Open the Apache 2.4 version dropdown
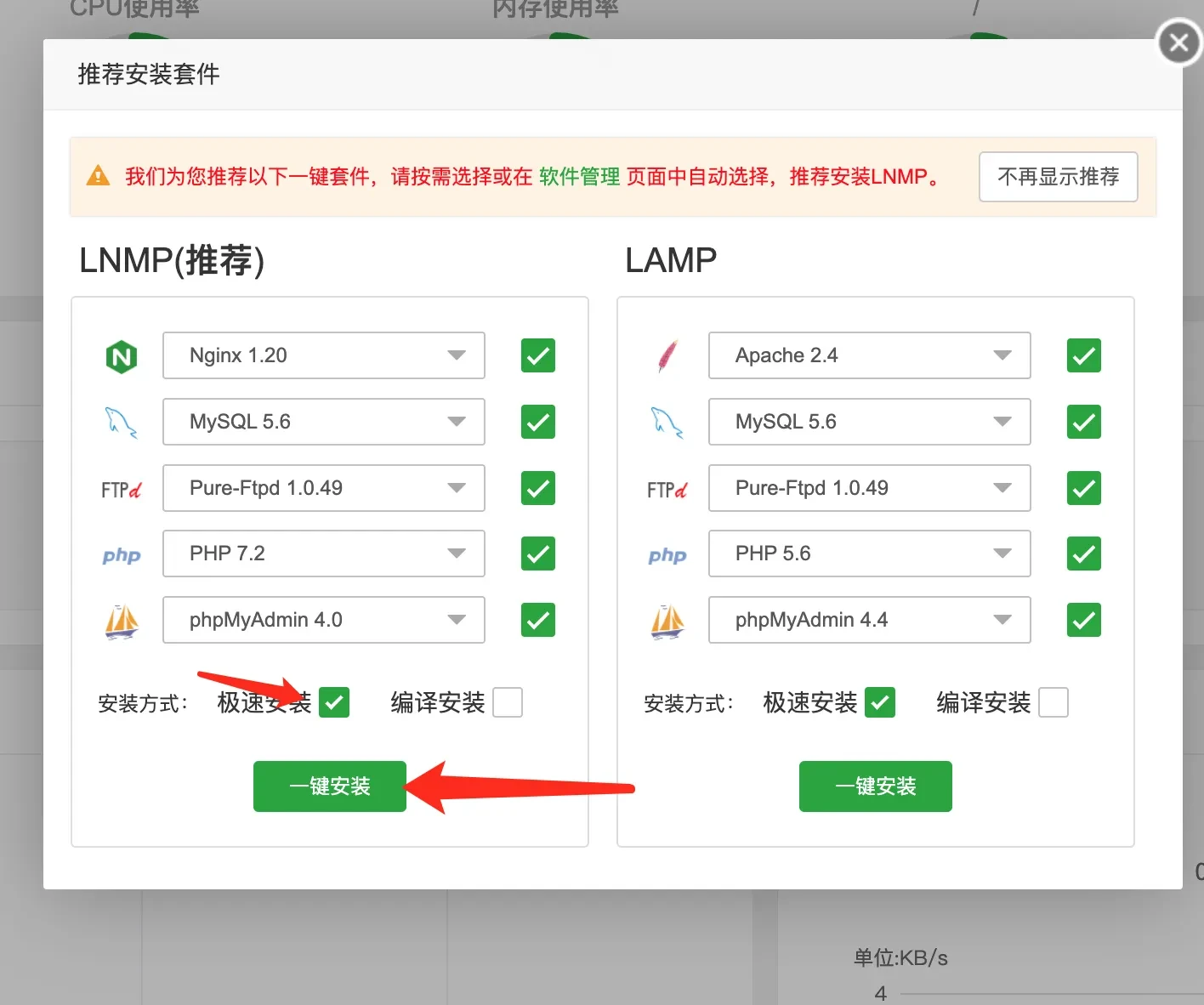The image size is (1204, 1005). pos(870,355)
